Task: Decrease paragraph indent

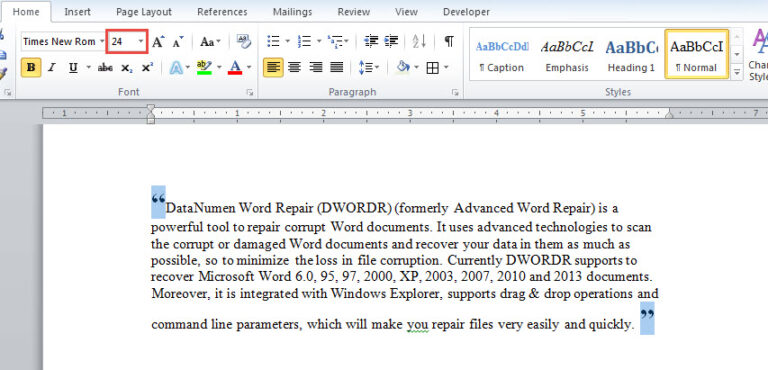Action: click(371, 42)
